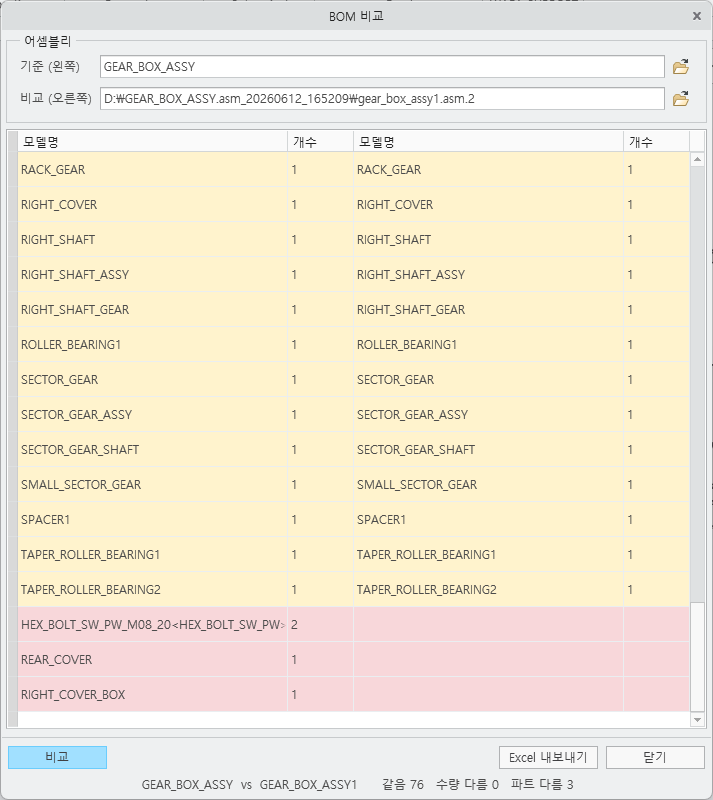This screenshot has width=713, height=800.
Task: Sort by the right 개수 column header
Action: [x=656, y=142]
